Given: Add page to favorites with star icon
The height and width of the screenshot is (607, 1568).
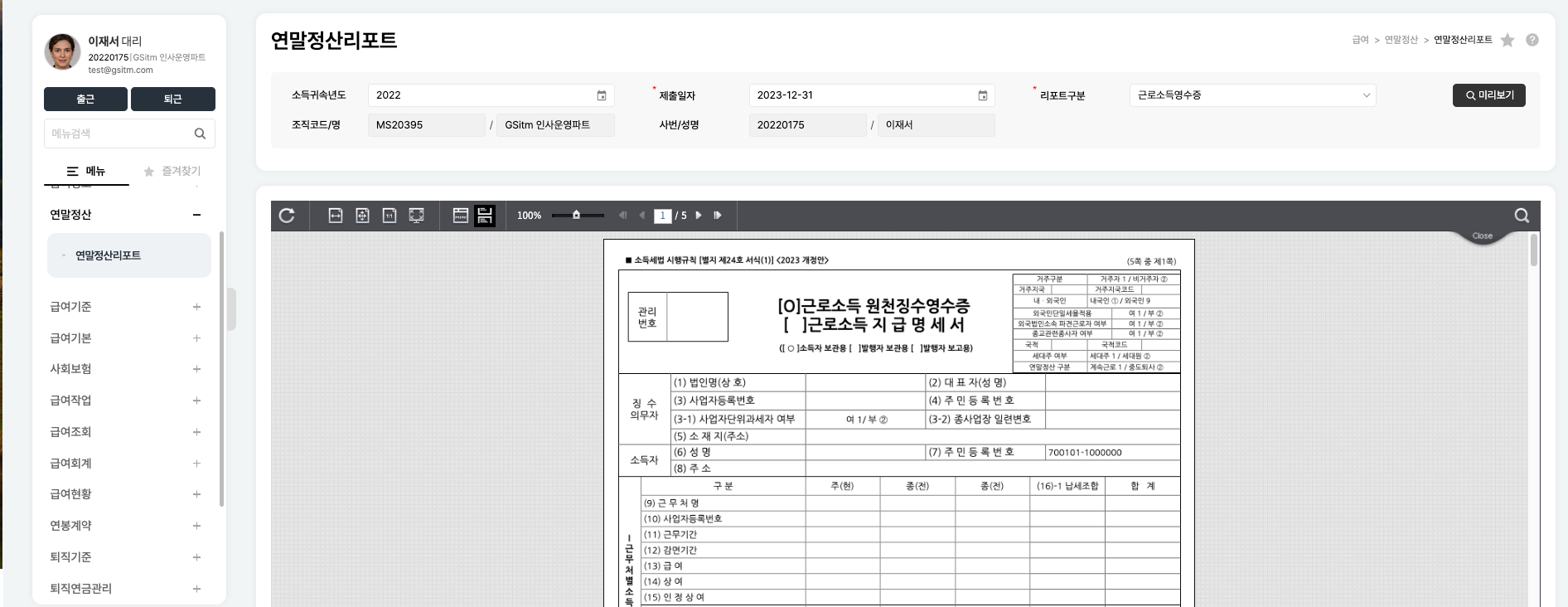Looking at the screenshot, I should 1508,40.
